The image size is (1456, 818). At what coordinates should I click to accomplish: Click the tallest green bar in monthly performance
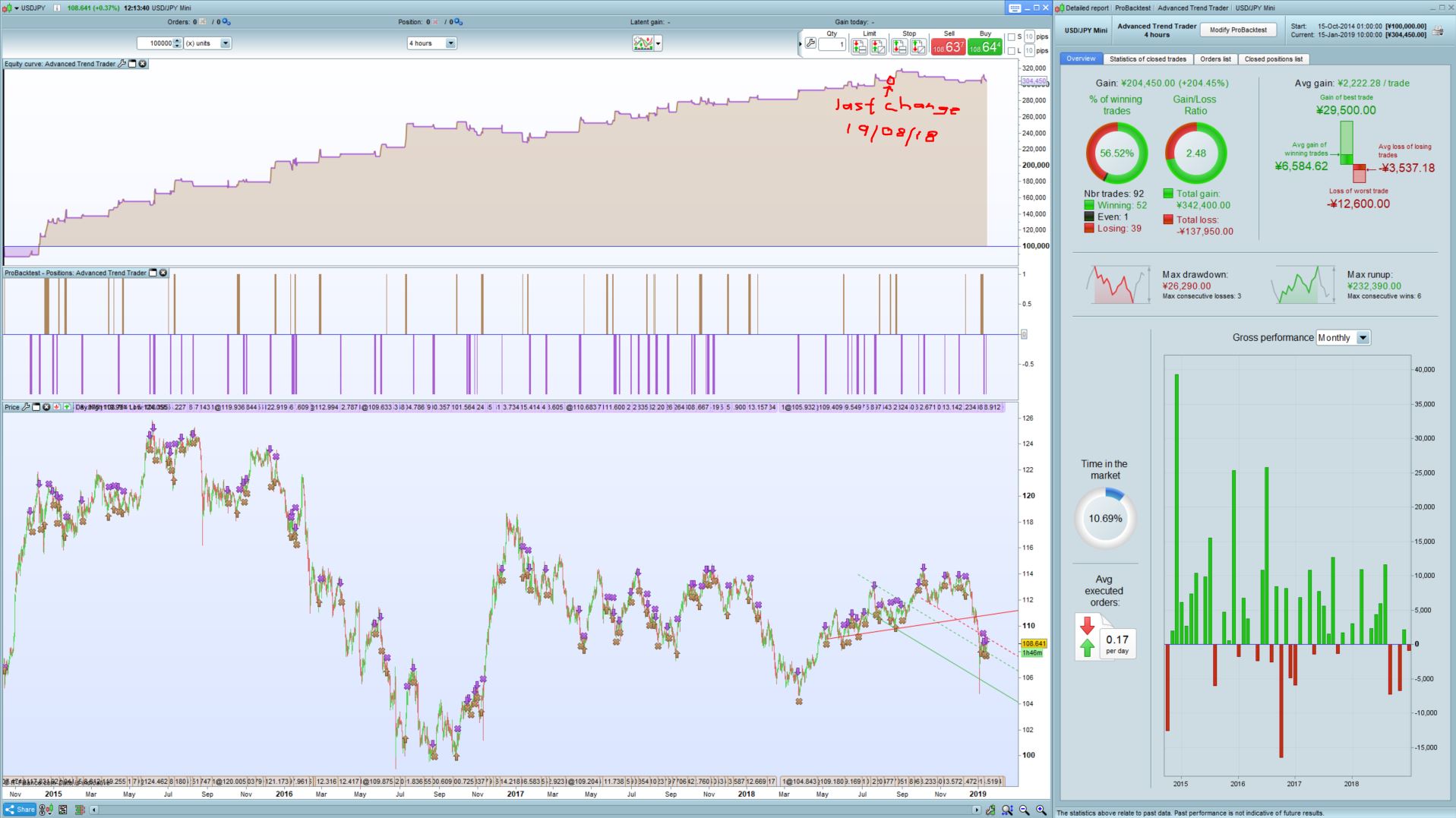(x=1176, y=509)
